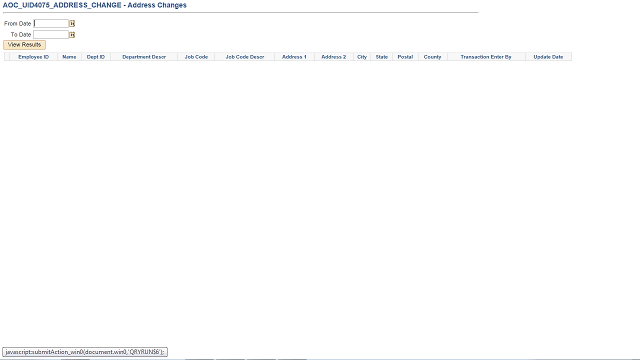Viewport: 640px width, 360px height.
Task: Sort by Address 2 column header
Action: coord(334,57)
